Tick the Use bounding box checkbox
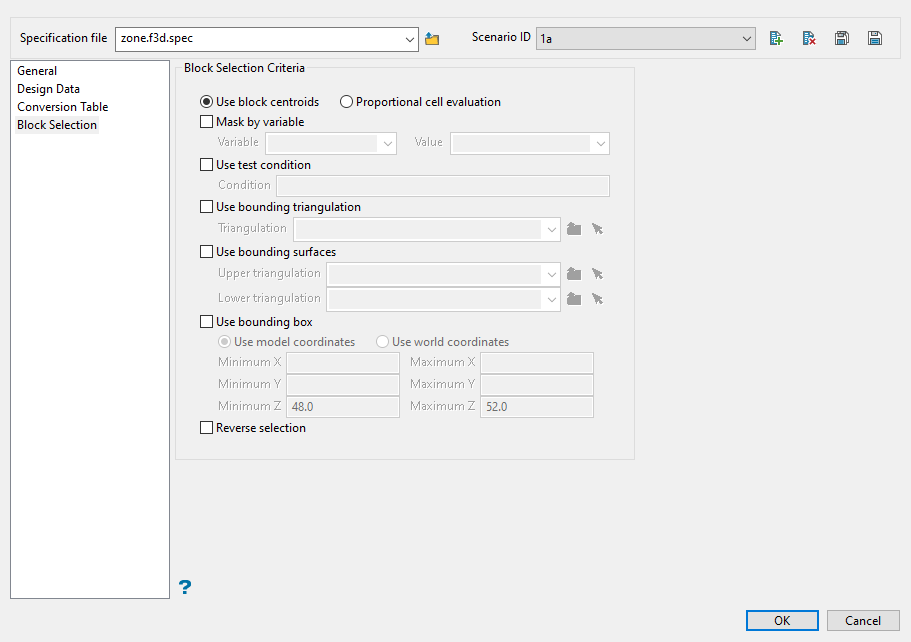The height and width of the screenshot is (642, 911). click(x=207, y=322)
